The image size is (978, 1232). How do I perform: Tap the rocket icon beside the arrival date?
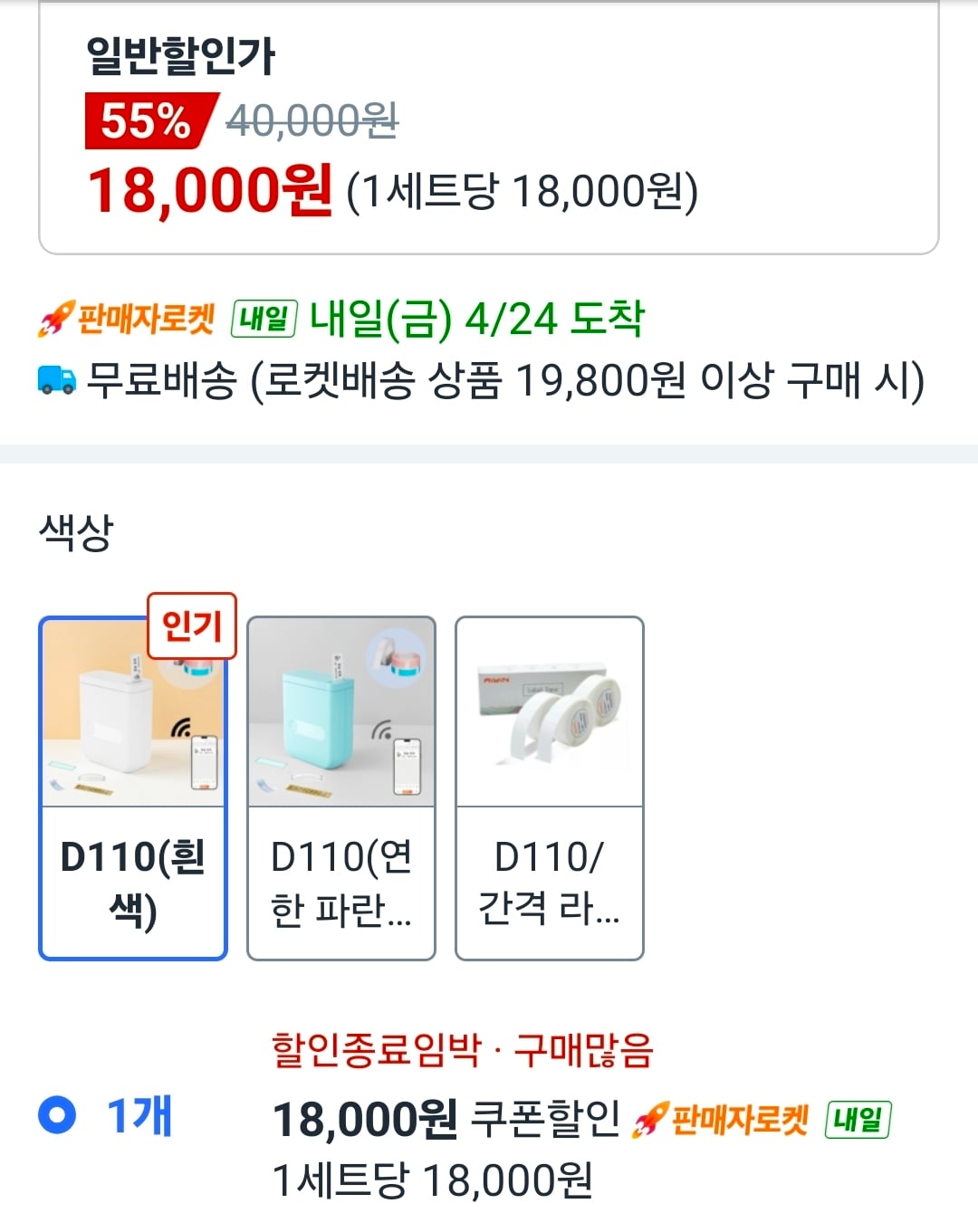click(x=55, y=320)
